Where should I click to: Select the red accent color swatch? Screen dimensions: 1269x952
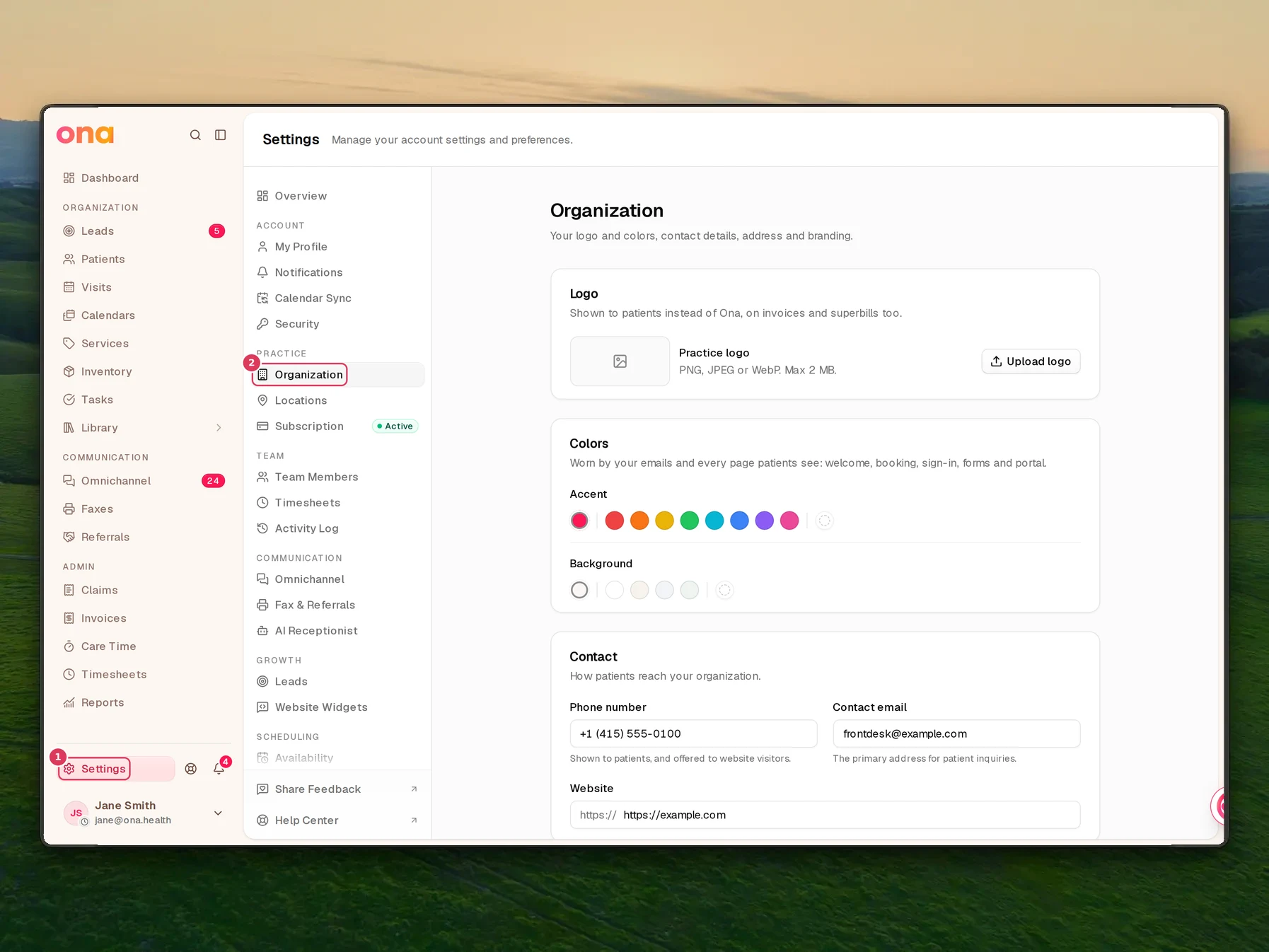(x=615, y=521)
